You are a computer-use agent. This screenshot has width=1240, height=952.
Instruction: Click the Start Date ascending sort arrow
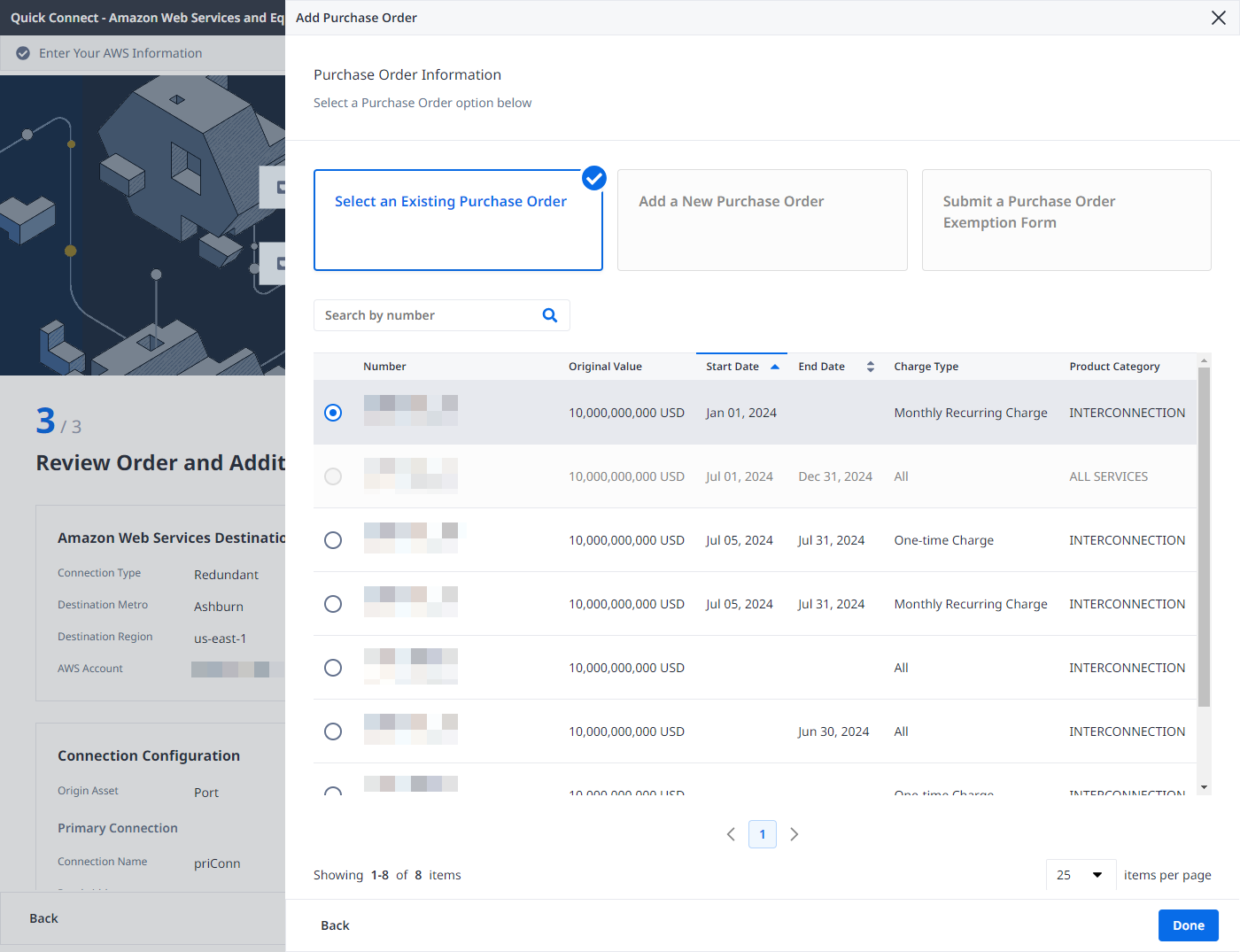click(x=775, y=367)
